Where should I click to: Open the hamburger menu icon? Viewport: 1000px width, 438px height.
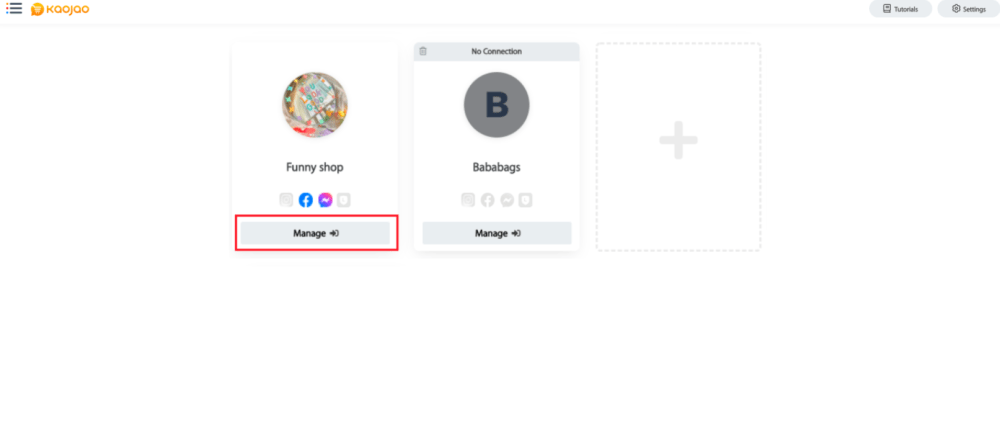click(x=14, y=9)
